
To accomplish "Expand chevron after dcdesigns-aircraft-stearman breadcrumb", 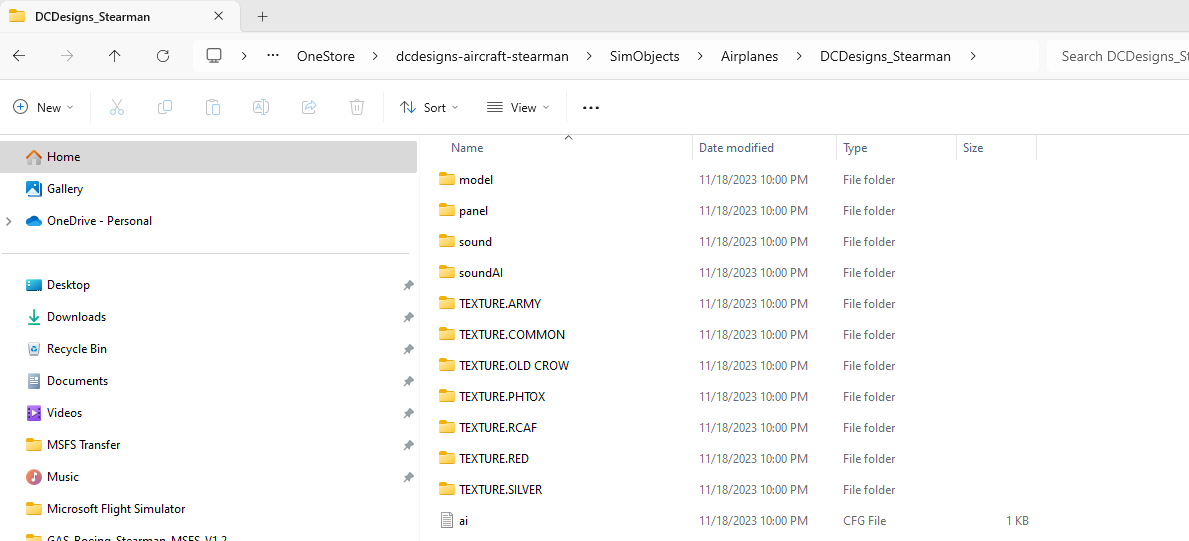I will [589, 55].
